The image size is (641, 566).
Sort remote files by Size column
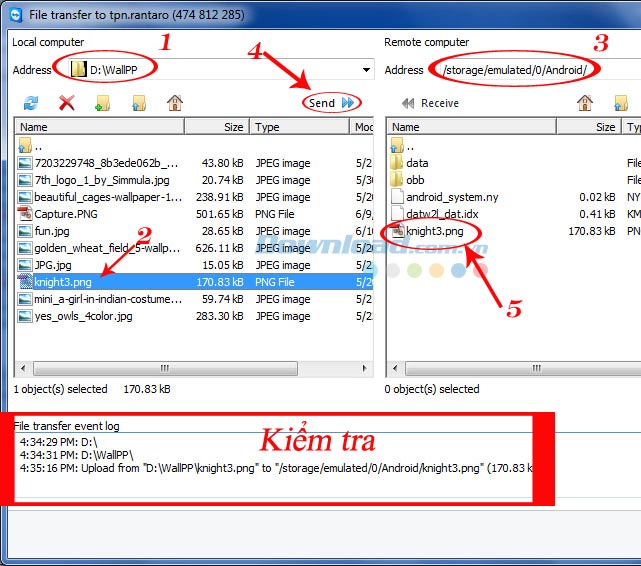click(589, 127)
